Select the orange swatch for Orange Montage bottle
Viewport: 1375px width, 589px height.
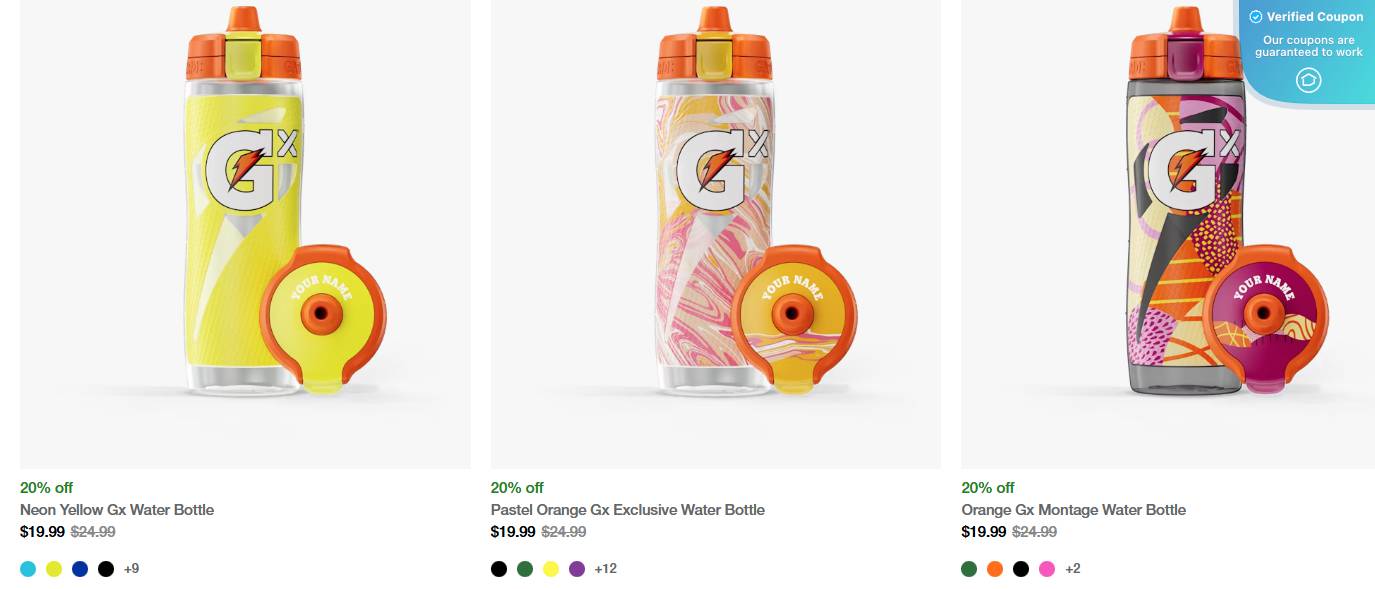[994, 568]
